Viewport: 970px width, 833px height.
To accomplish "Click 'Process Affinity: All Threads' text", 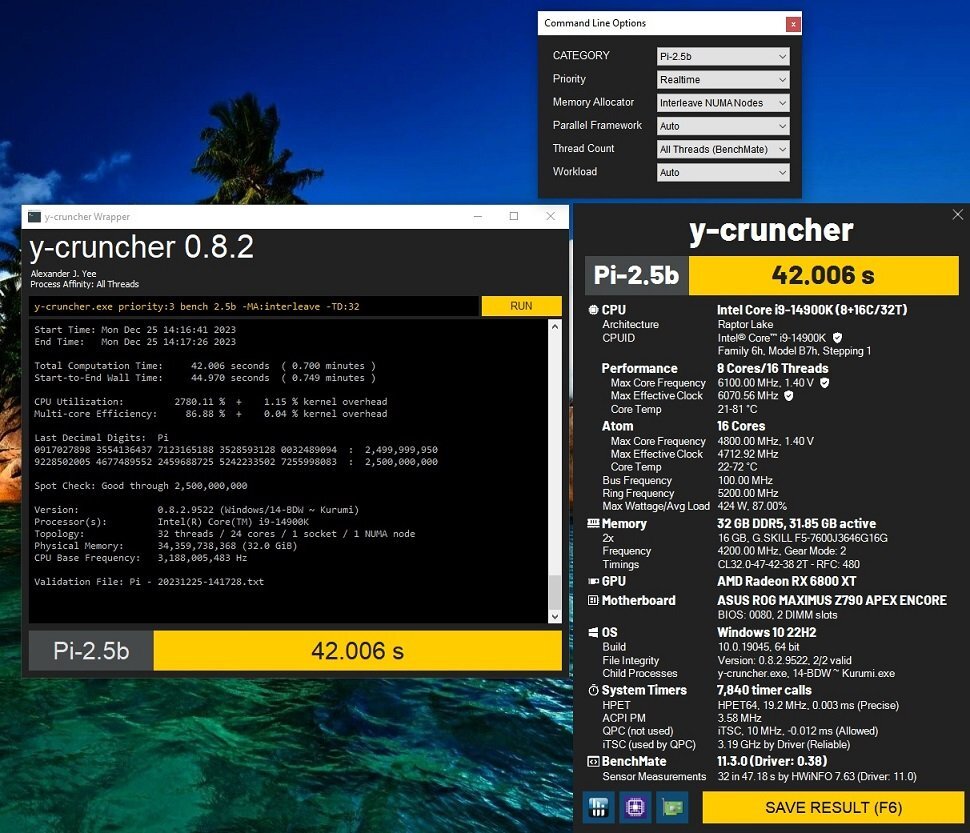I will [84, 284].
